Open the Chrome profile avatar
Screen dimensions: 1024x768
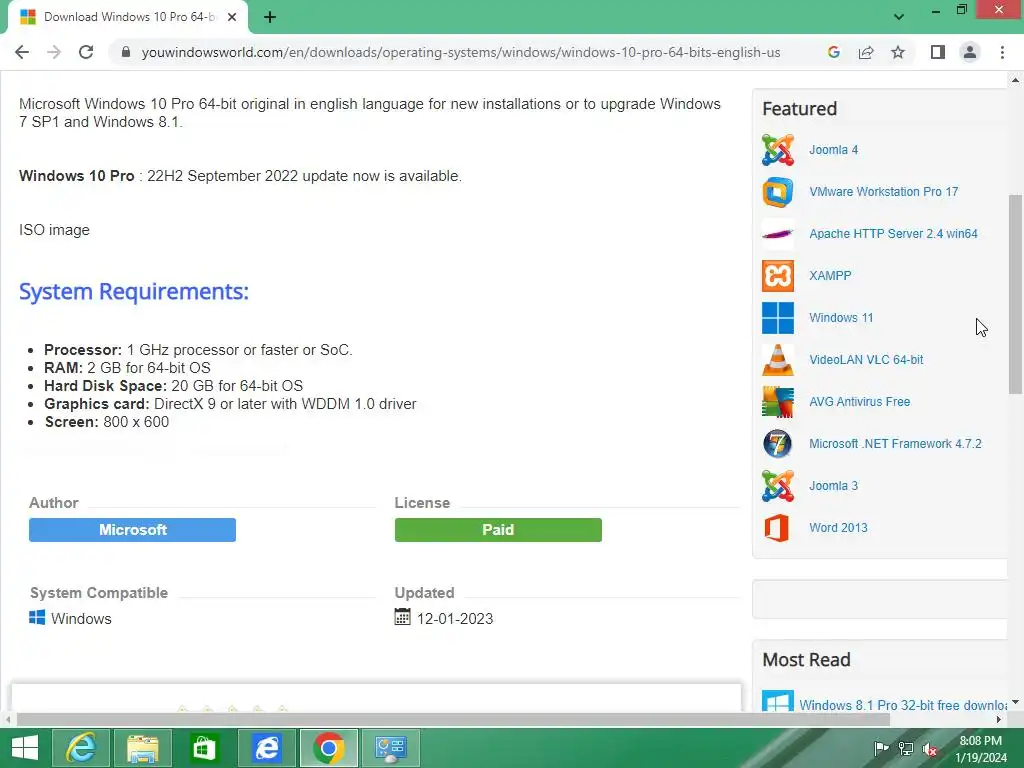970,52
